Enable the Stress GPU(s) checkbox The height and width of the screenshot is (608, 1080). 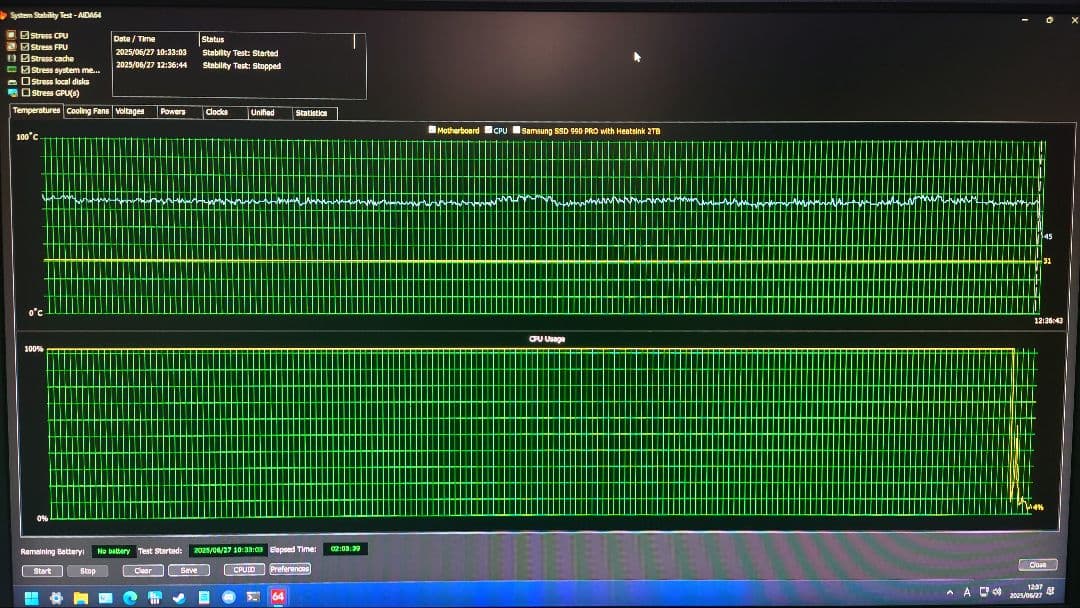coord(25,92)
